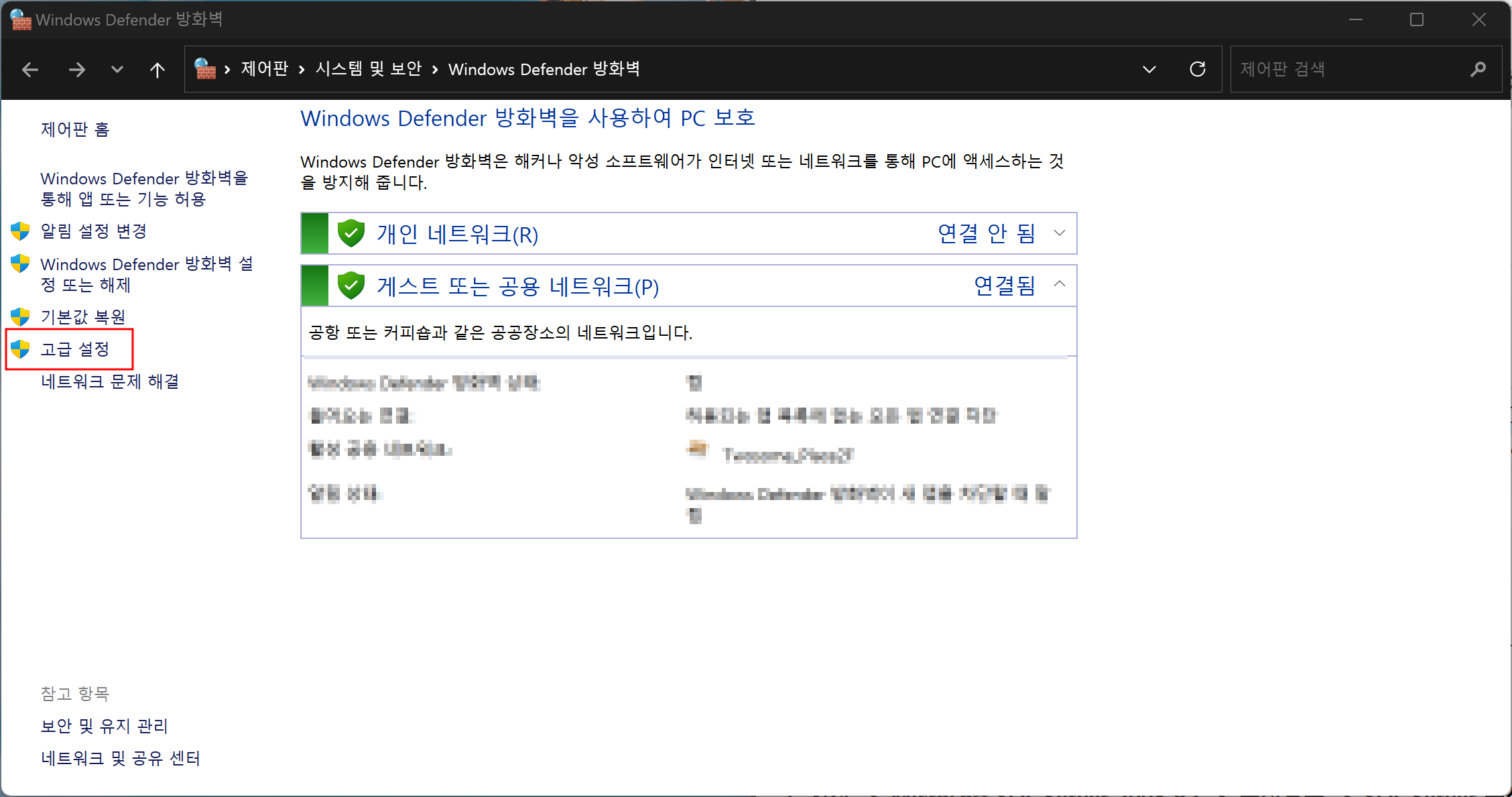Go up one level with up arrow
The height and width of the screenshot is (797, 1512).
point(157,69)
